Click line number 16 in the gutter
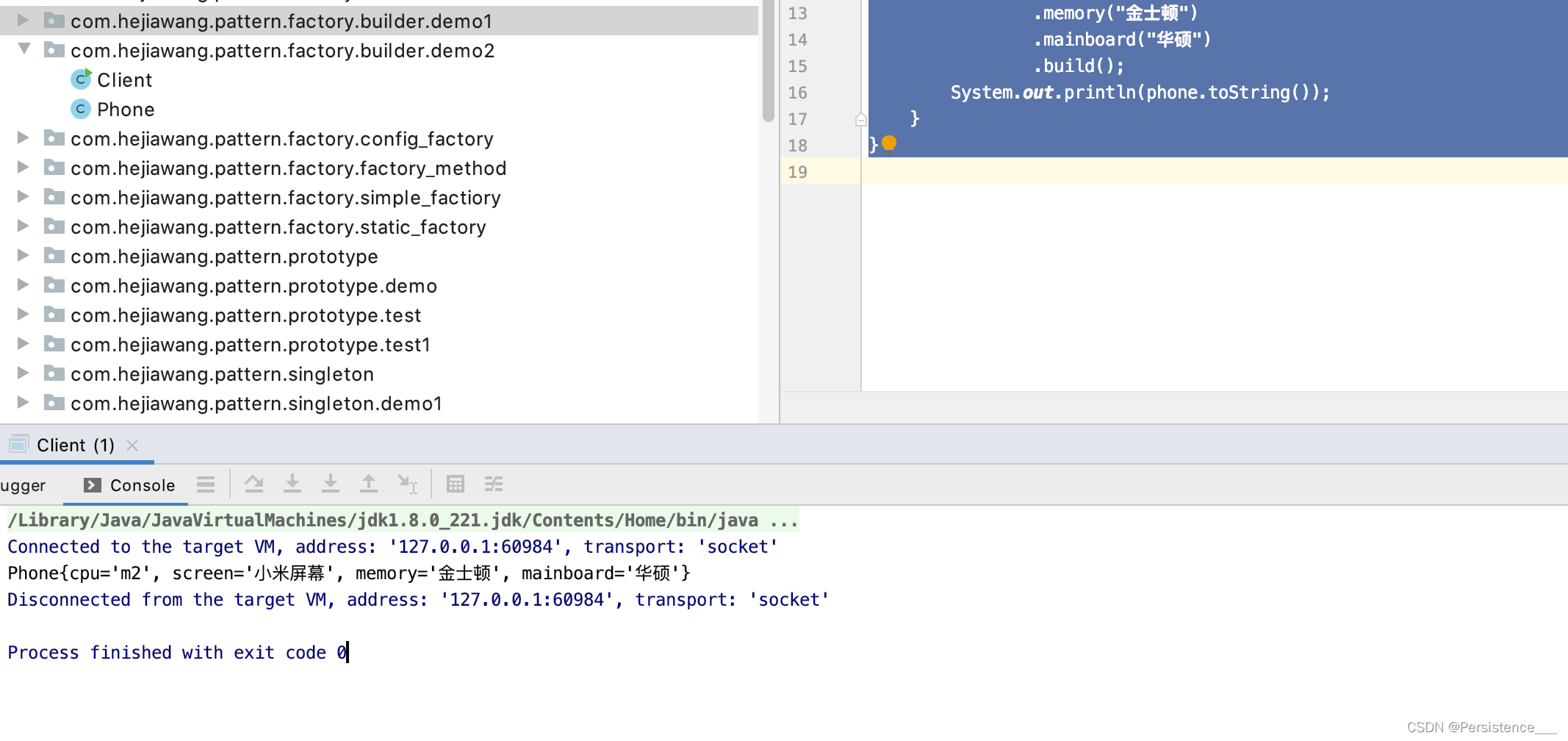This screenshot has height=741, width=1568. tap(797, 93)
